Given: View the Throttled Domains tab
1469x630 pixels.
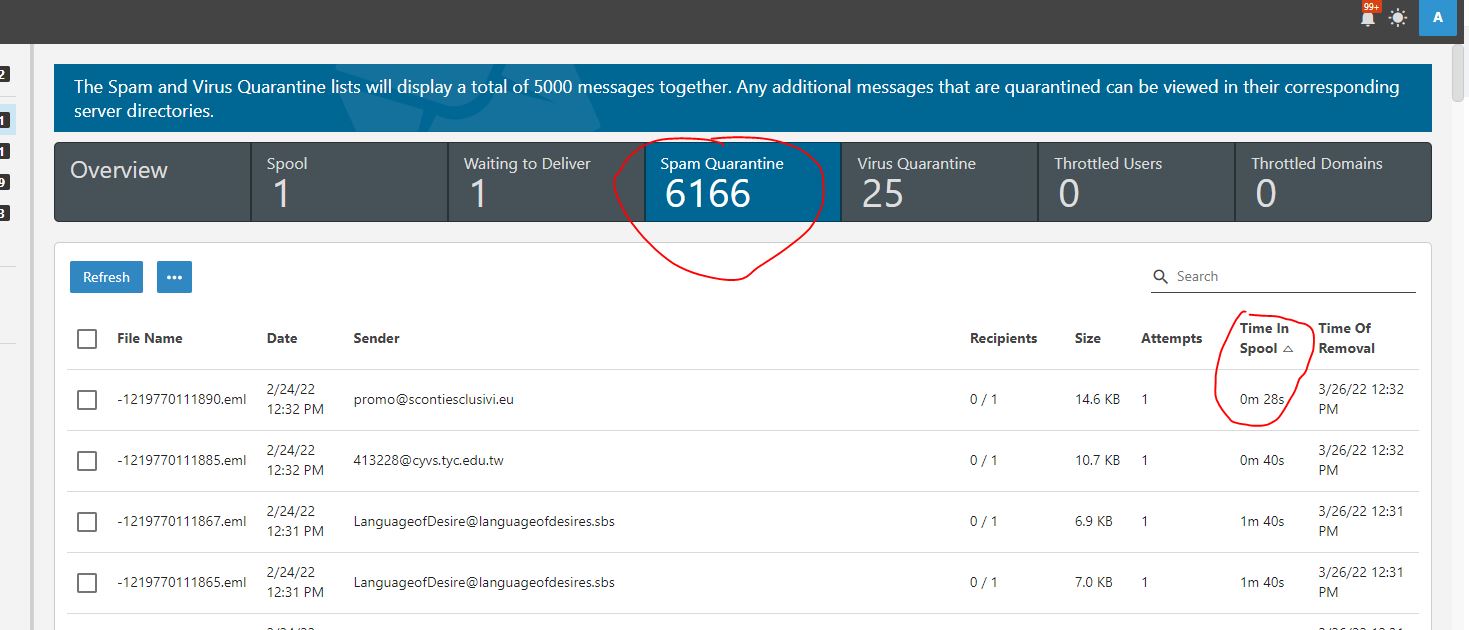Looking at the screenshot, I should click(1332, 182).
